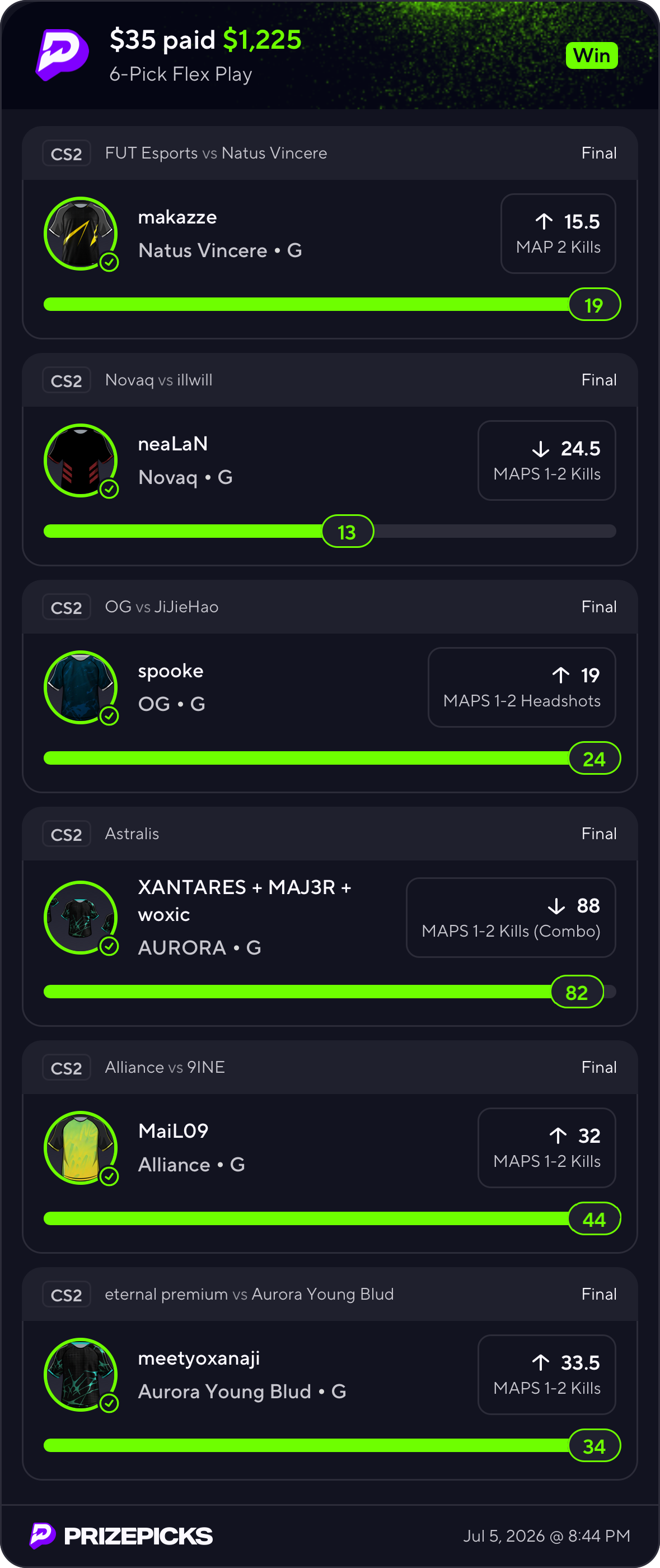
Task: Click the CS2 tag for Alliance vs 9INE
Action: point(66,1068)
